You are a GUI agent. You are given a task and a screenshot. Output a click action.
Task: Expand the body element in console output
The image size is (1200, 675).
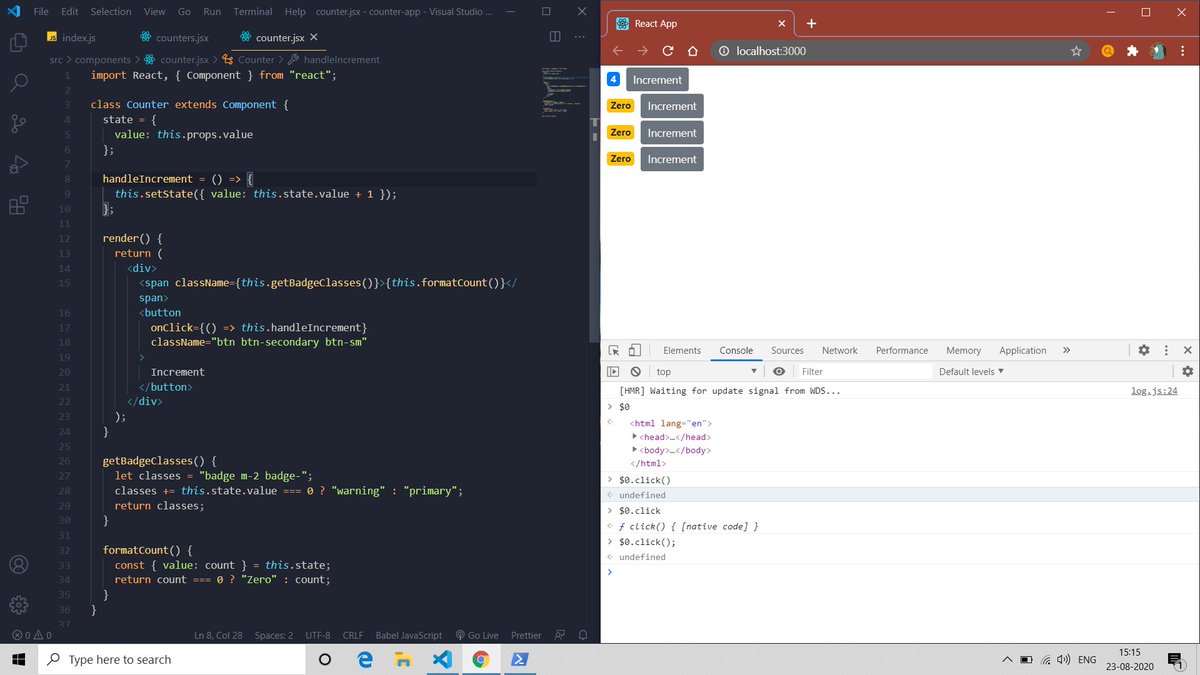click(x=635, y=450)
